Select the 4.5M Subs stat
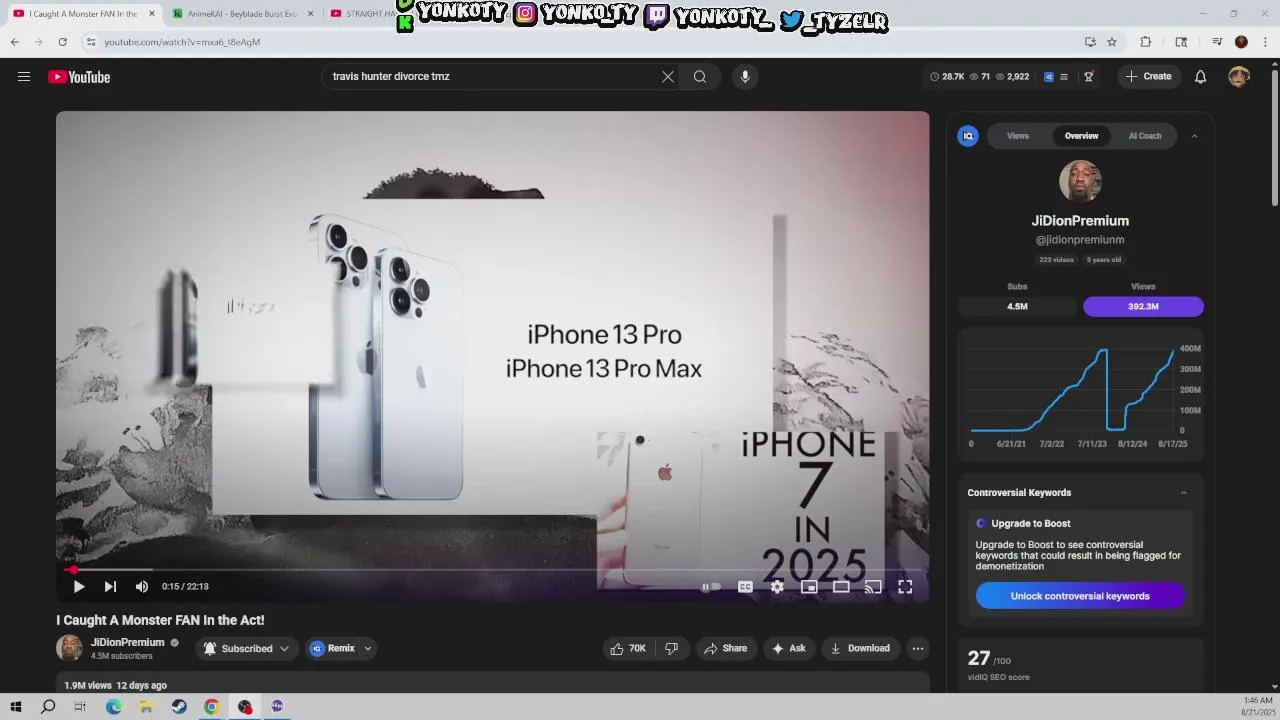Screen dimensions: 1280x720 [x=1017, y=306]
